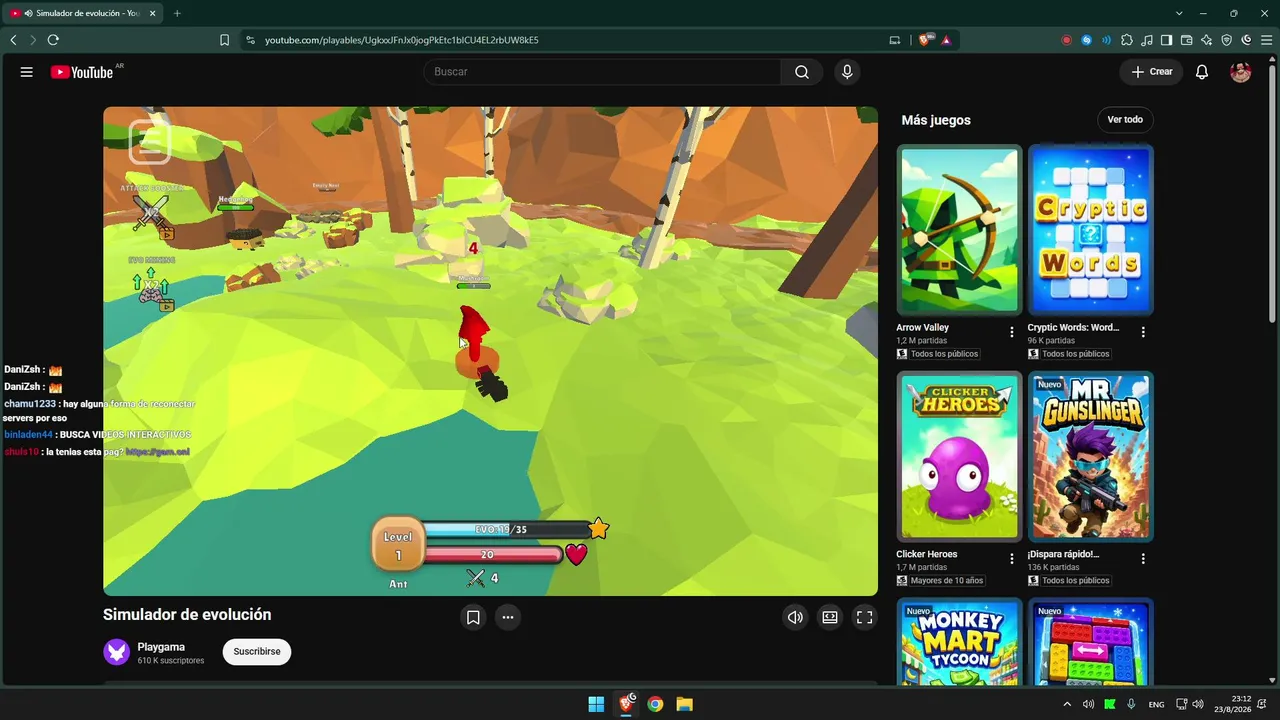Click the red health bar
The height and width of the screenshot is (720, 1280).
493,554
